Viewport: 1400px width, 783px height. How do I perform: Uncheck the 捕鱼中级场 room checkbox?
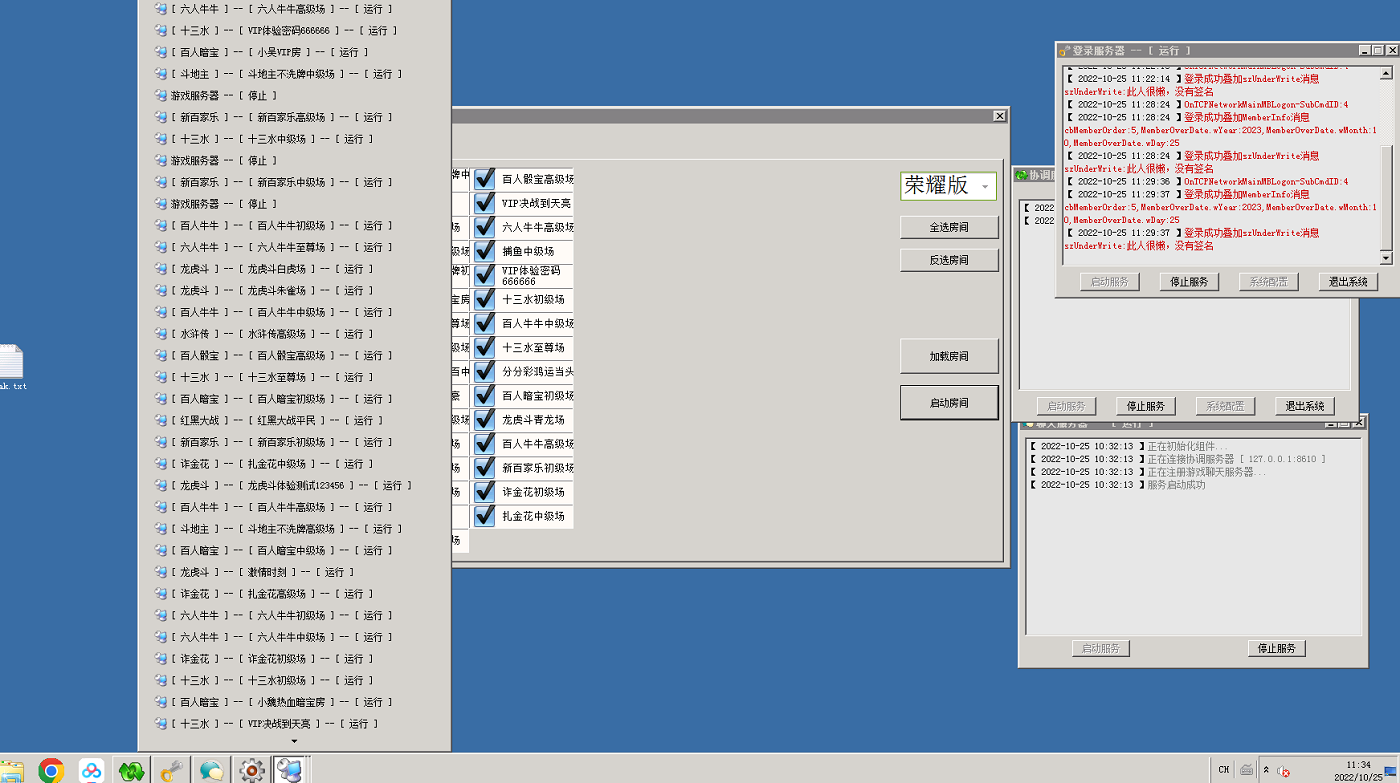485,251
